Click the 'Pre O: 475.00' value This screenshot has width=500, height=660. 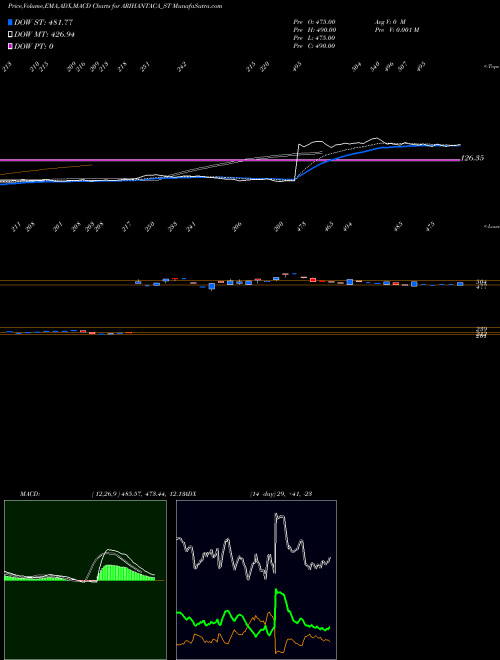pos(314,22)
